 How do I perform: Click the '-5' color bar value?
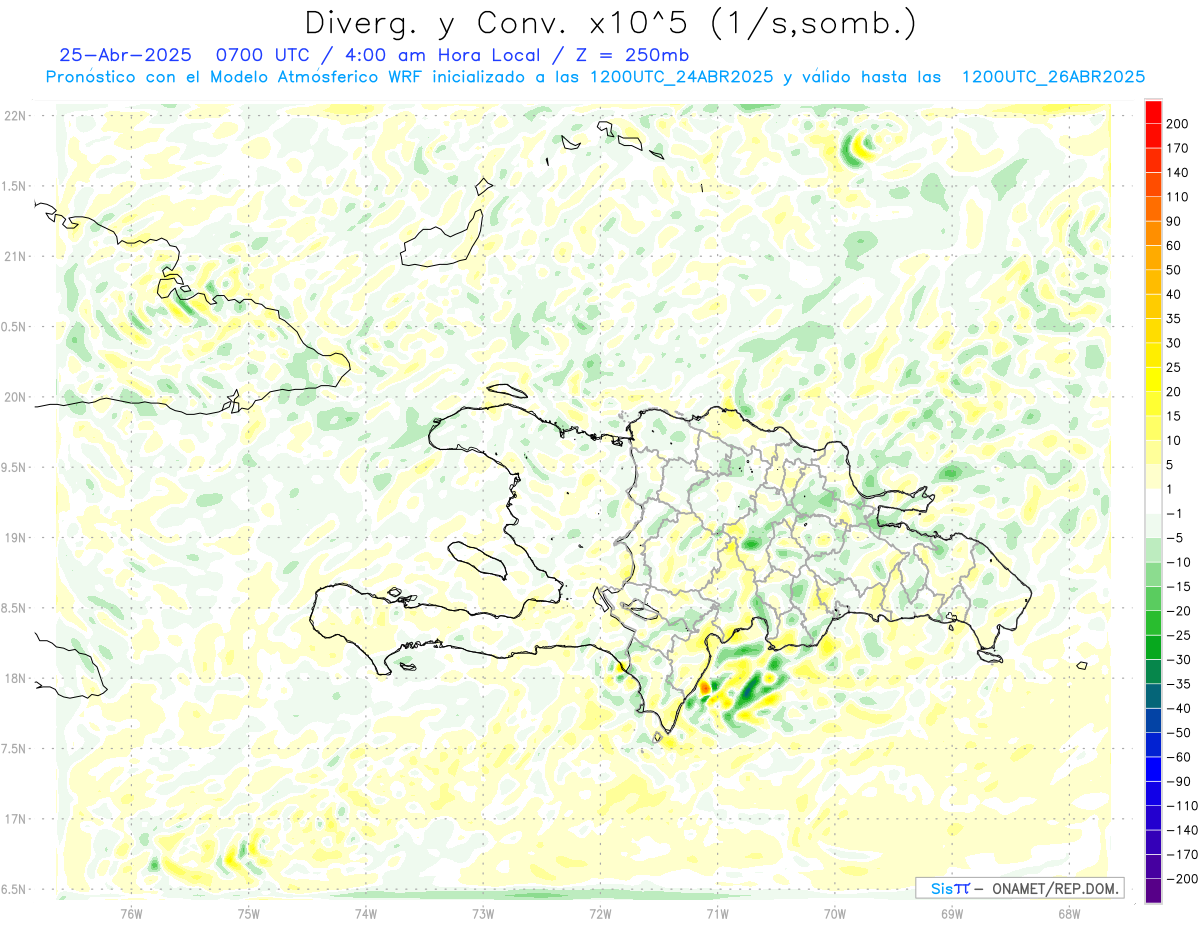point(1176,538)
